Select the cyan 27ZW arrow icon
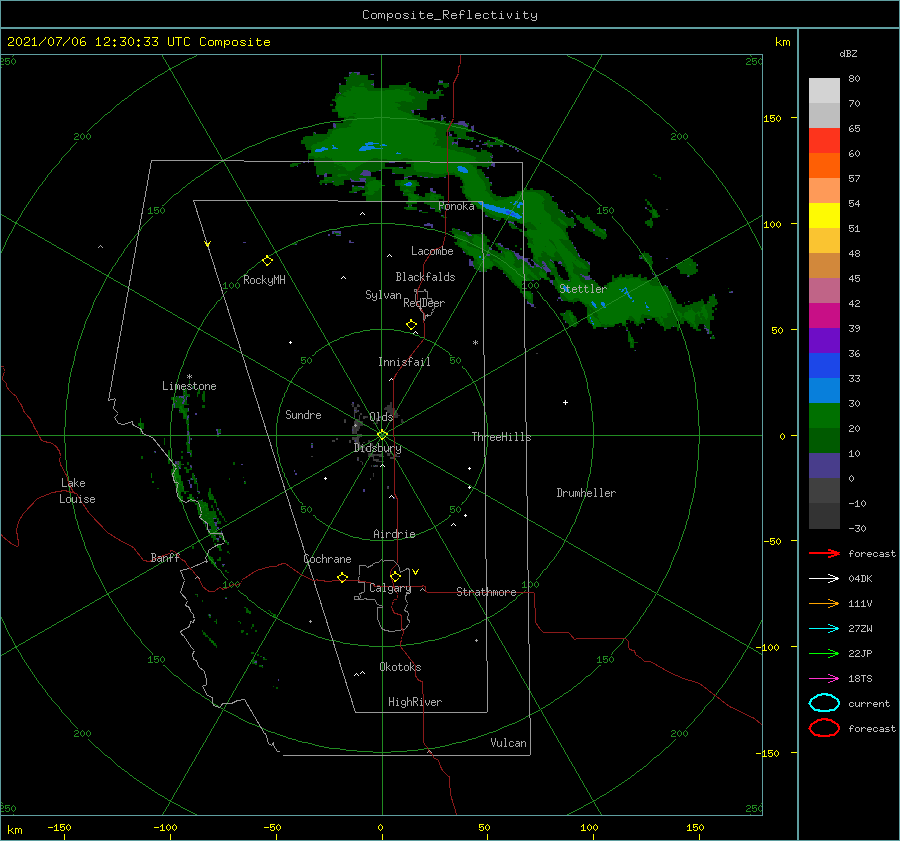The image size is (900, 841). tap(824, 629)
